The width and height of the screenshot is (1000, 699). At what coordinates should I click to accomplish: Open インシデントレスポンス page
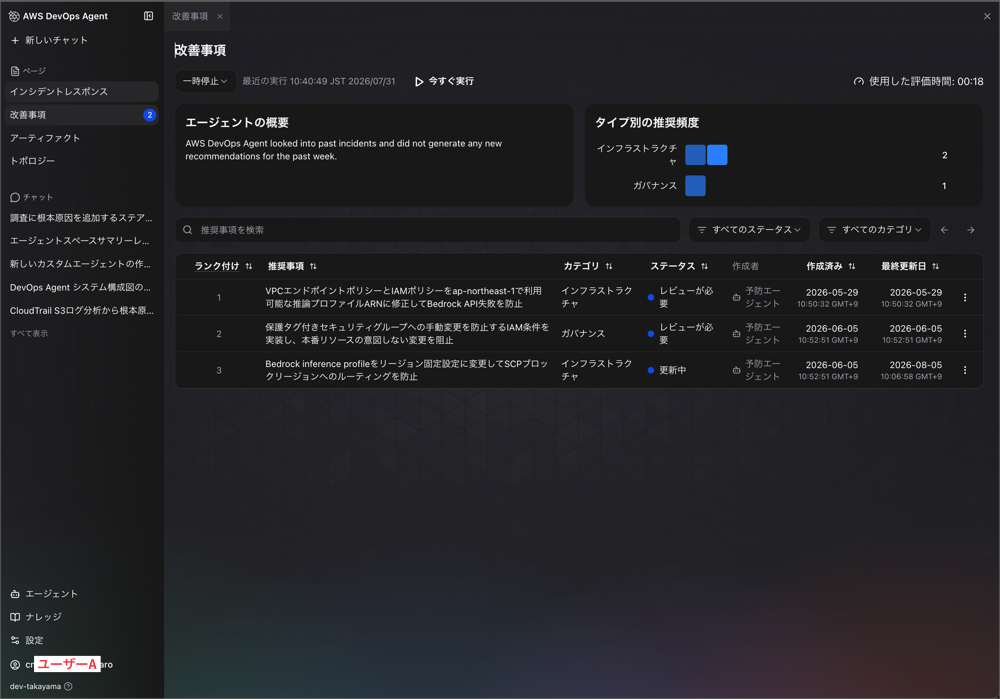click(82, 91)
